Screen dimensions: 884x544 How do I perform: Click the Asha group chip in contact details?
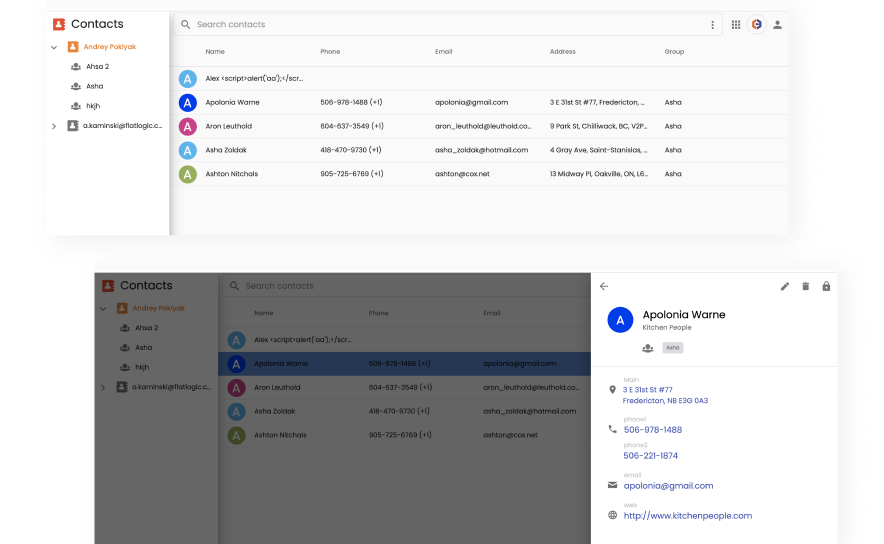tap(673, 348)
